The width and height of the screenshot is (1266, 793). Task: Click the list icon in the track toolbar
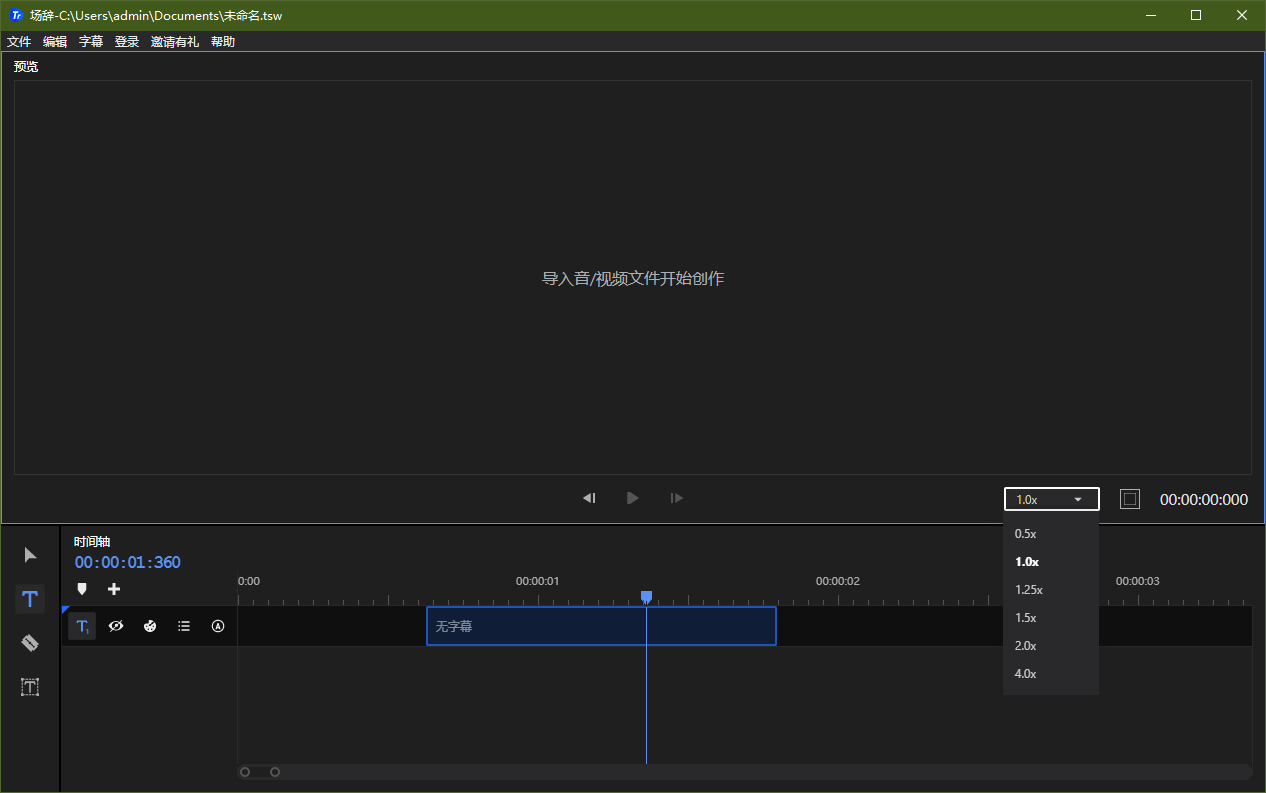pyautogui.click(x=183, y=626)
